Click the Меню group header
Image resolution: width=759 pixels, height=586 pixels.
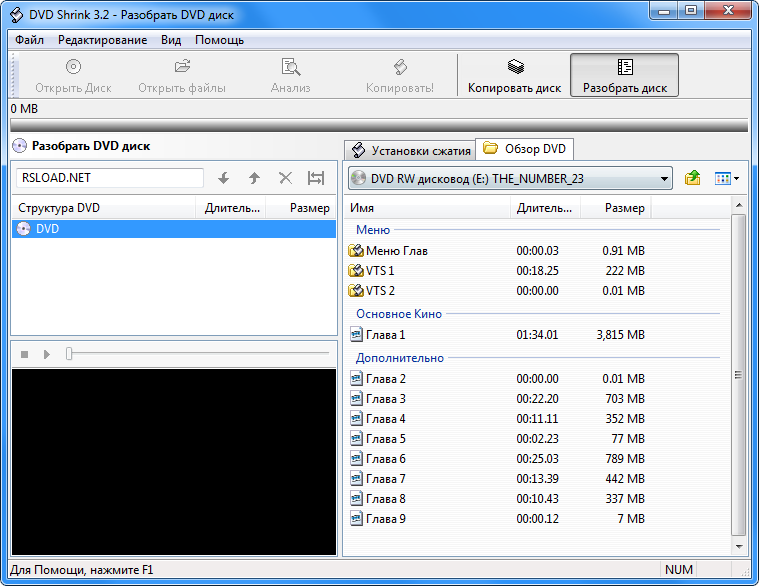tap(373, 230)
